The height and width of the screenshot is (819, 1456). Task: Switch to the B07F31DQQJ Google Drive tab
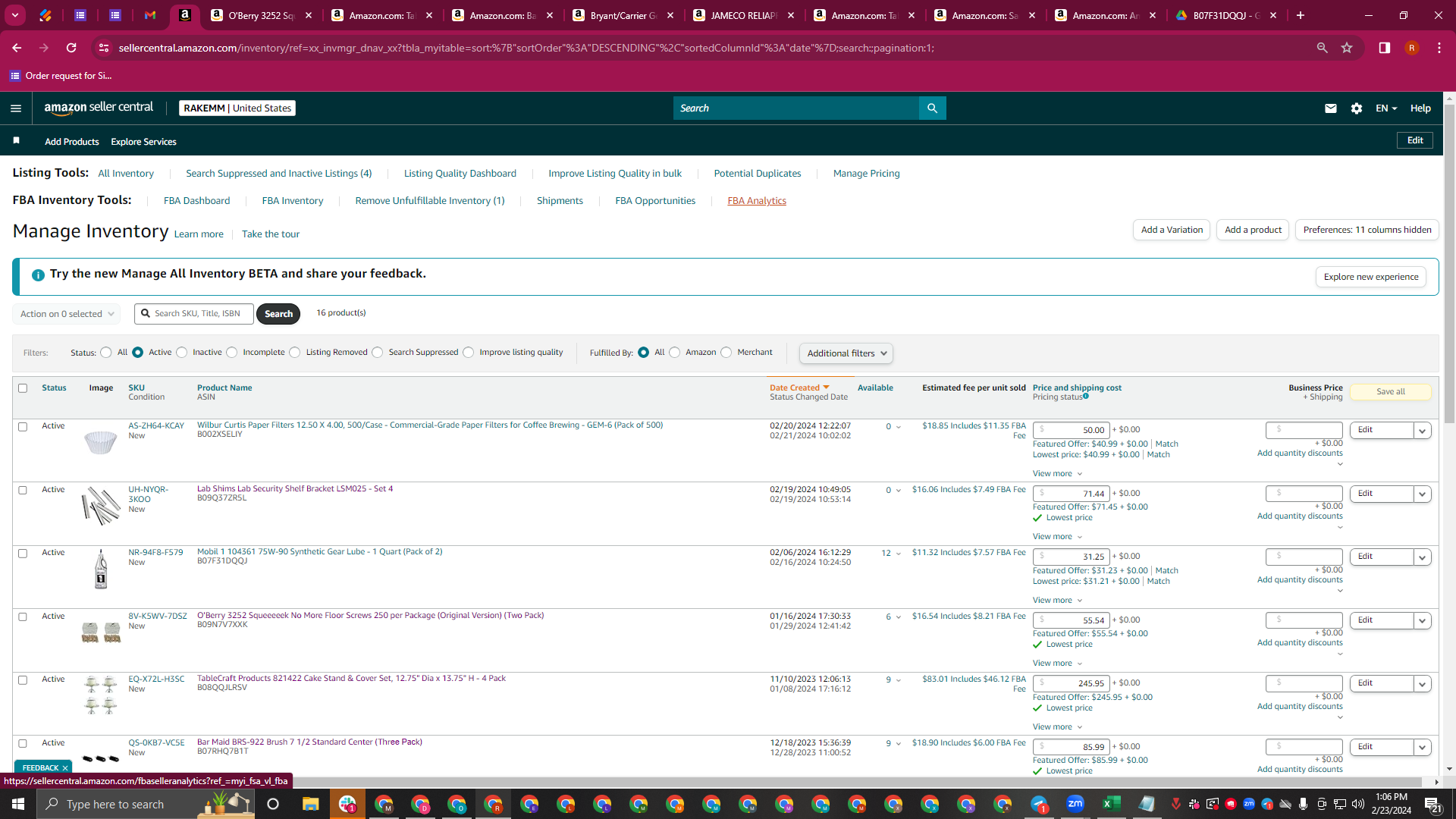pyautogui.click(x=1228, y=15)
